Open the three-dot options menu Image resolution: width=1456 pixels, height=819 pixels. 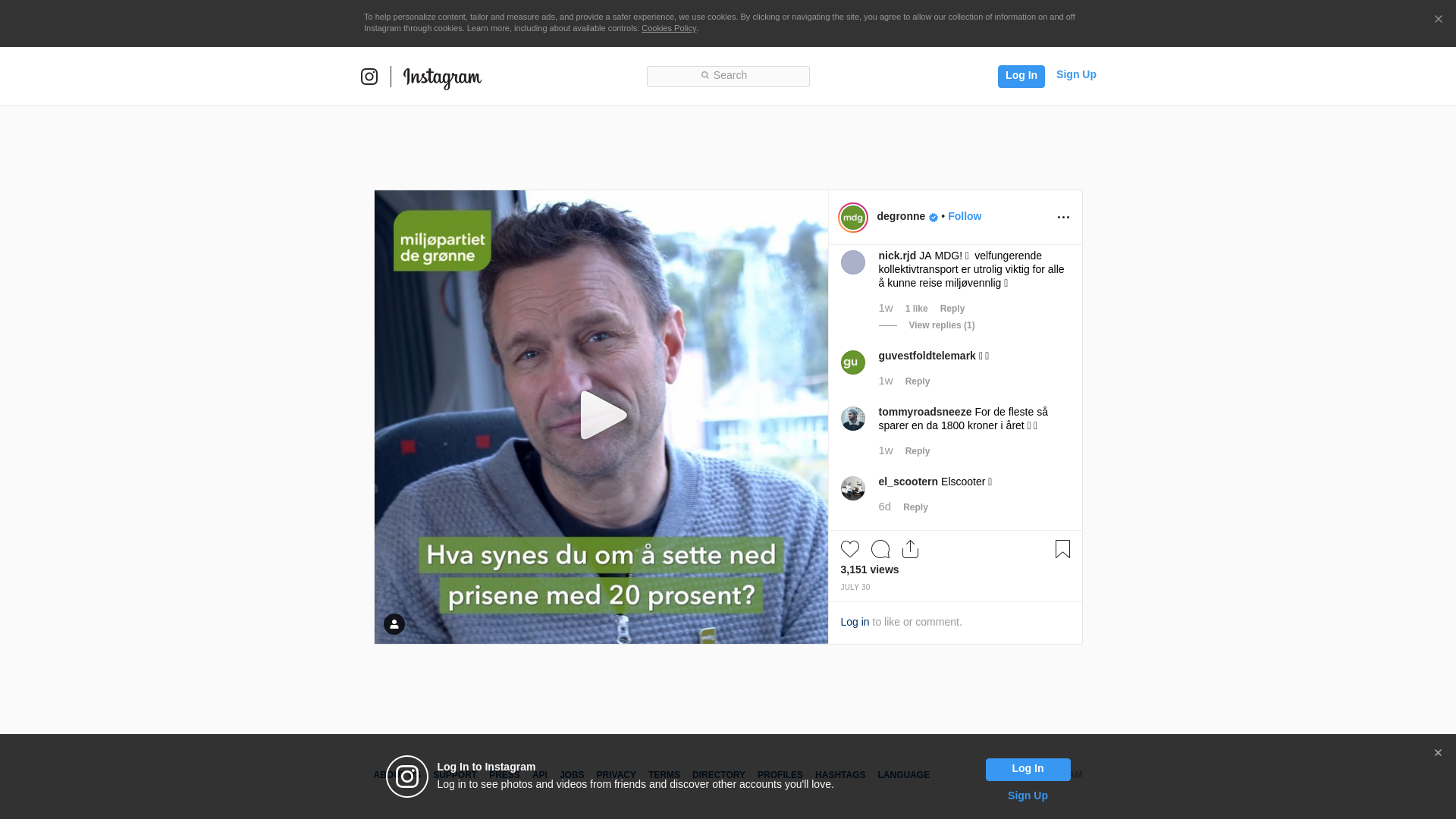click(x=1063, y=218)
